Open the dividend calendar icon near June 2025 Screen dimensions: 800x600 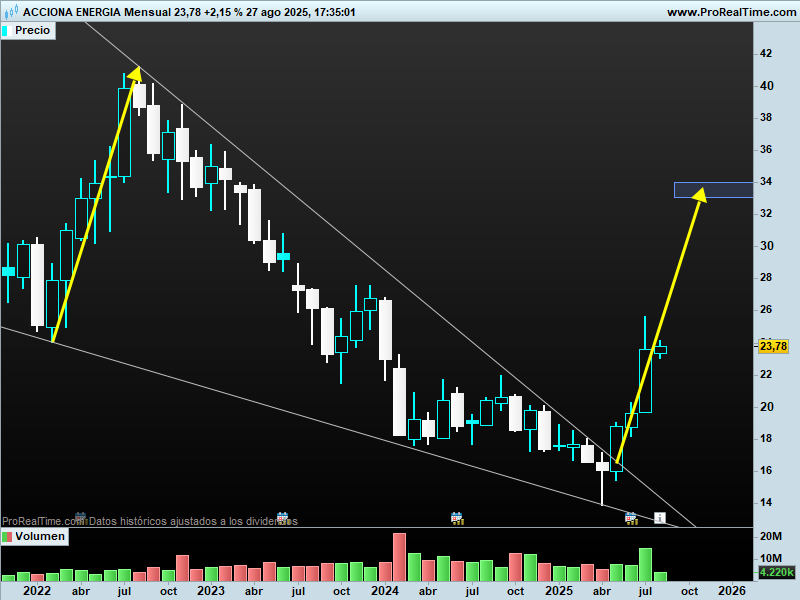(631, 518)
